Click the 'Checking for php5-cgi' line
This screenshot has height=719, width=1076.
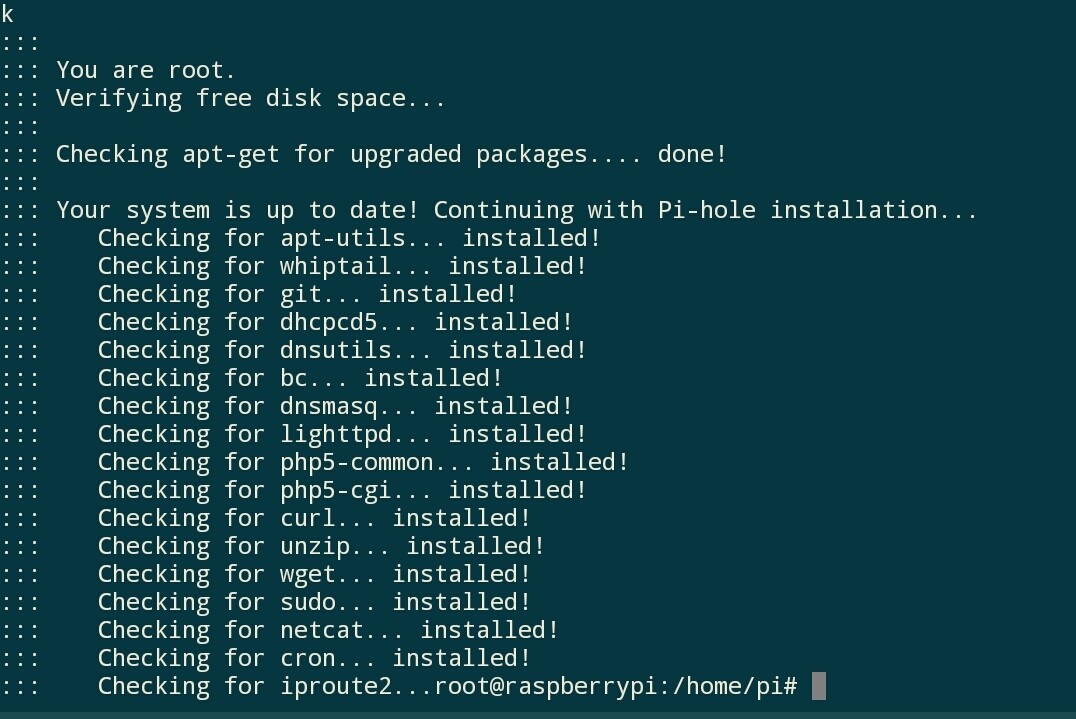pos(342,490)
